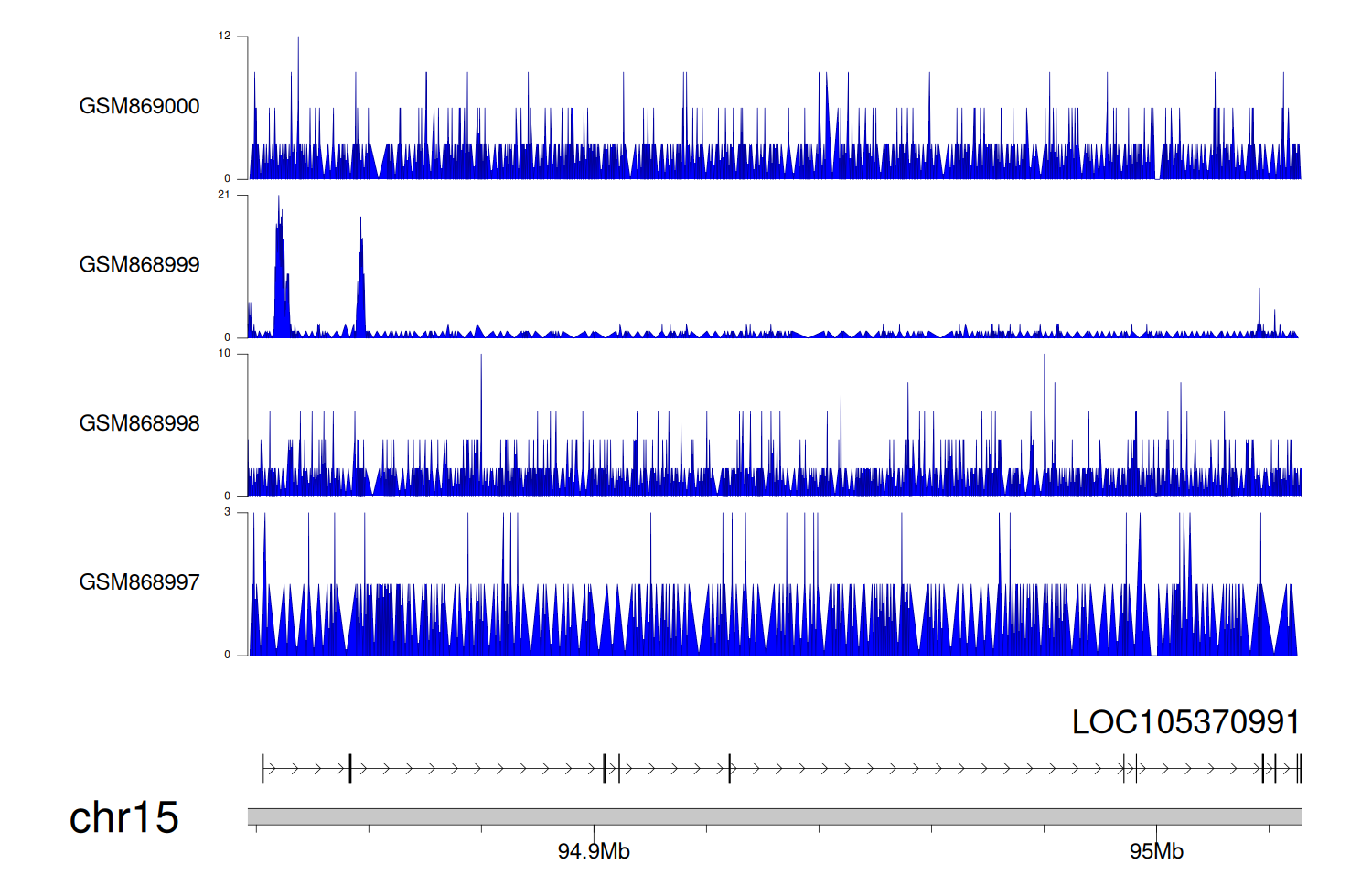This screenshot has width=1372, height=896.
Task: Click the 94.9Mb axis position label
Action: pyautogui.click(x=594, y=852)
